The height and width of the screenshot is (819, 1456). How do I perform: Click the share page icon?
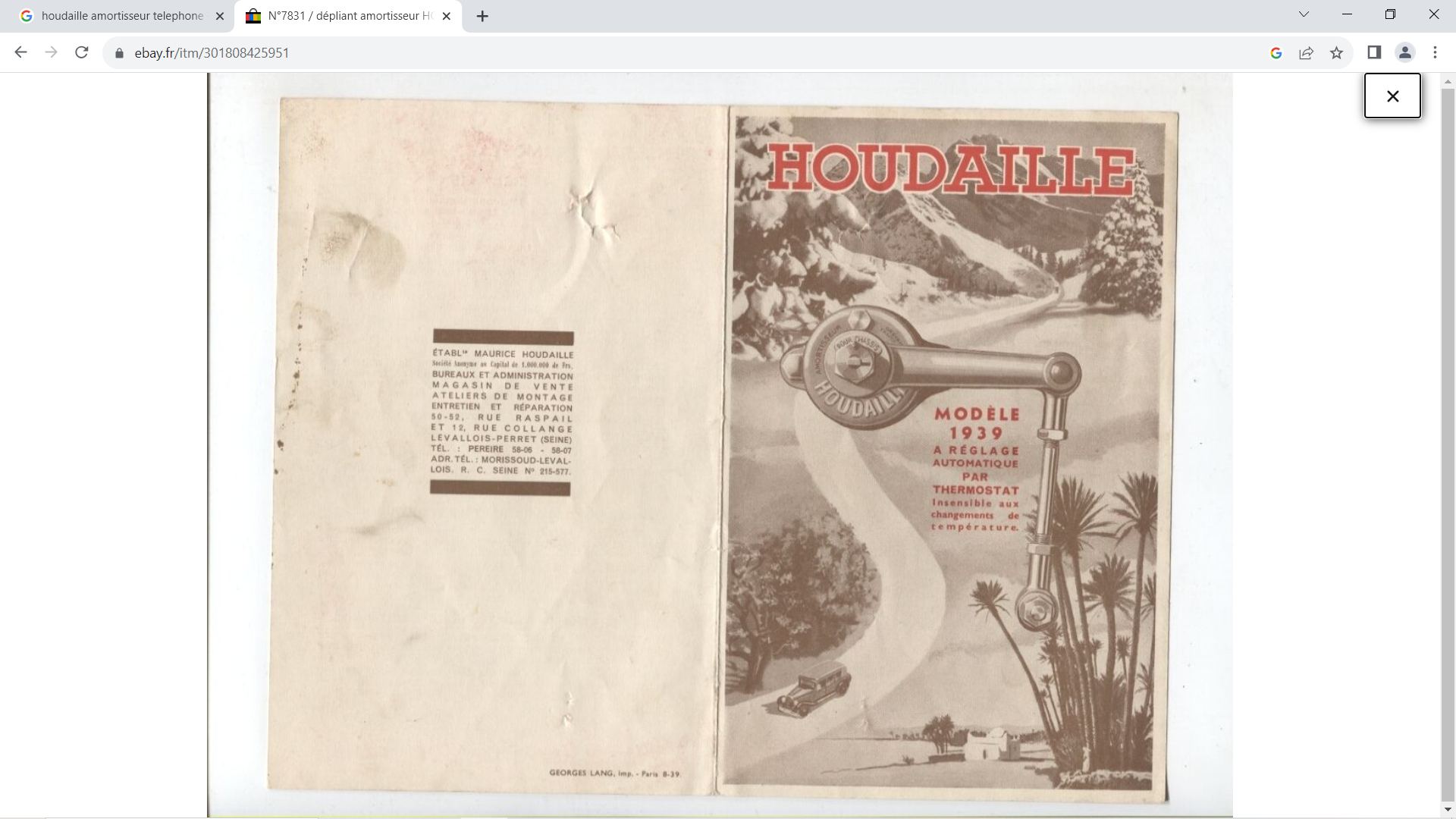(x=1306, y=53)
